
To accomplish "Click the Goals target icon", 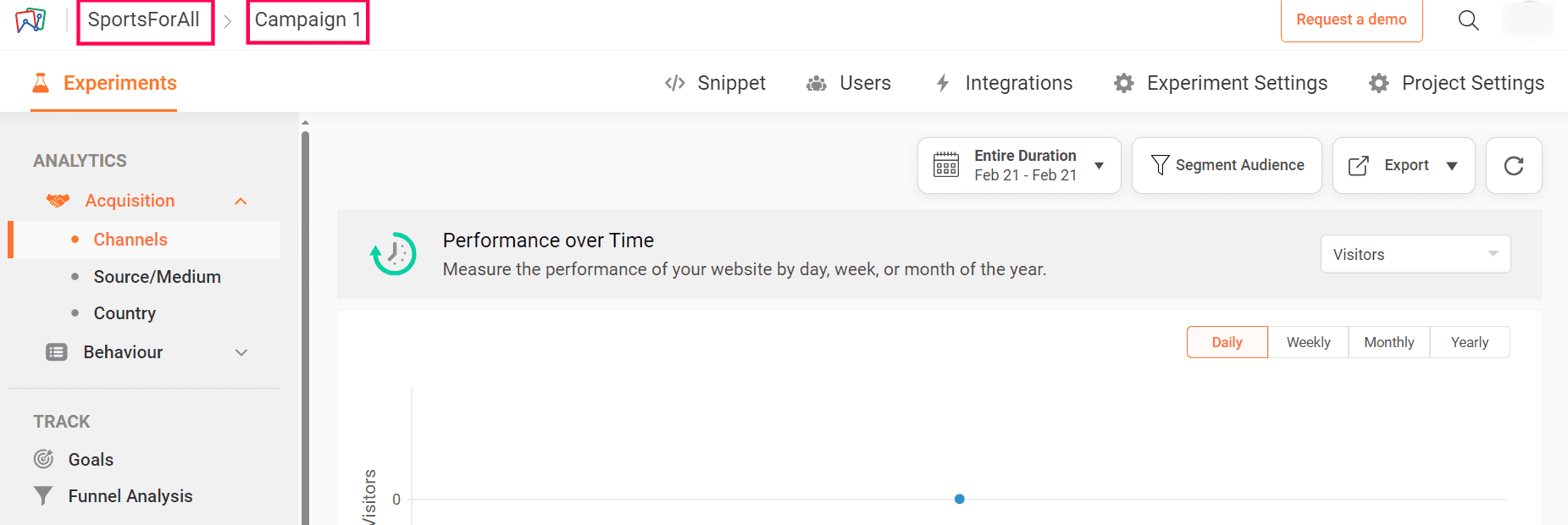I will pyautogui.click(x=43, y=459).
